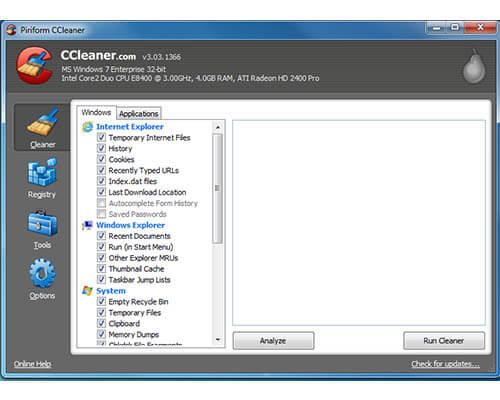Open the Cleaner section broom icon
500x400 pixels.
coord(43,122)
